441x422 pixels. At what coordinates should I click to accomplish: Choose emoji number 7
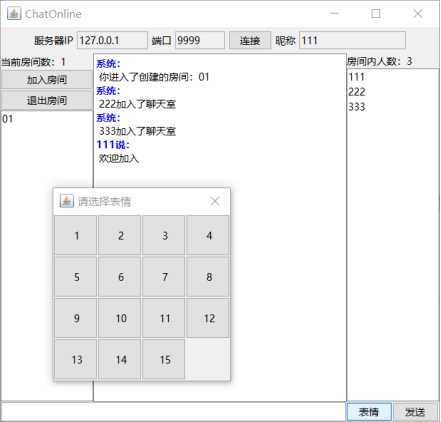164,277
